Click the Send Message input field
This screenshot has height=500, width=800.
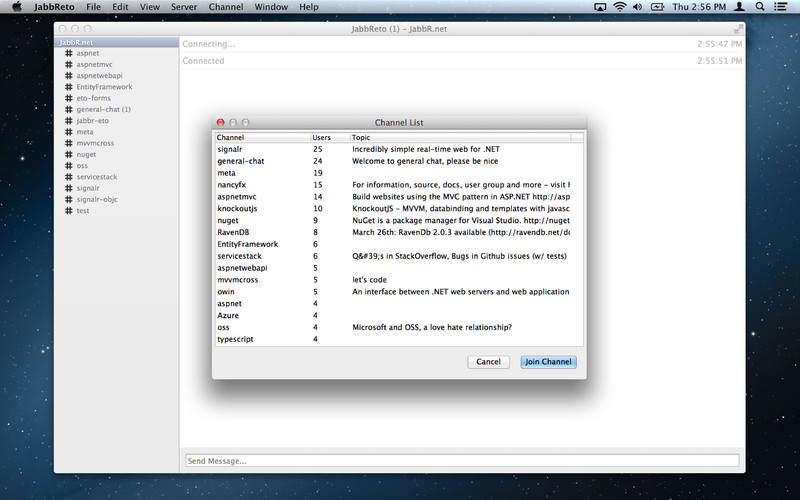462,461
